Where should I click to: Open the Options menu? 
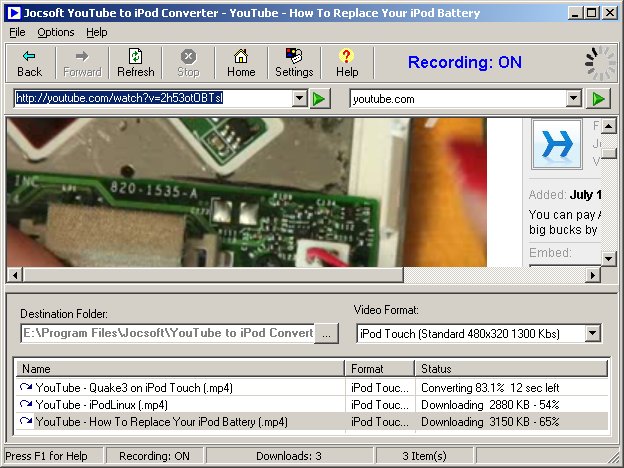[56, 32]
